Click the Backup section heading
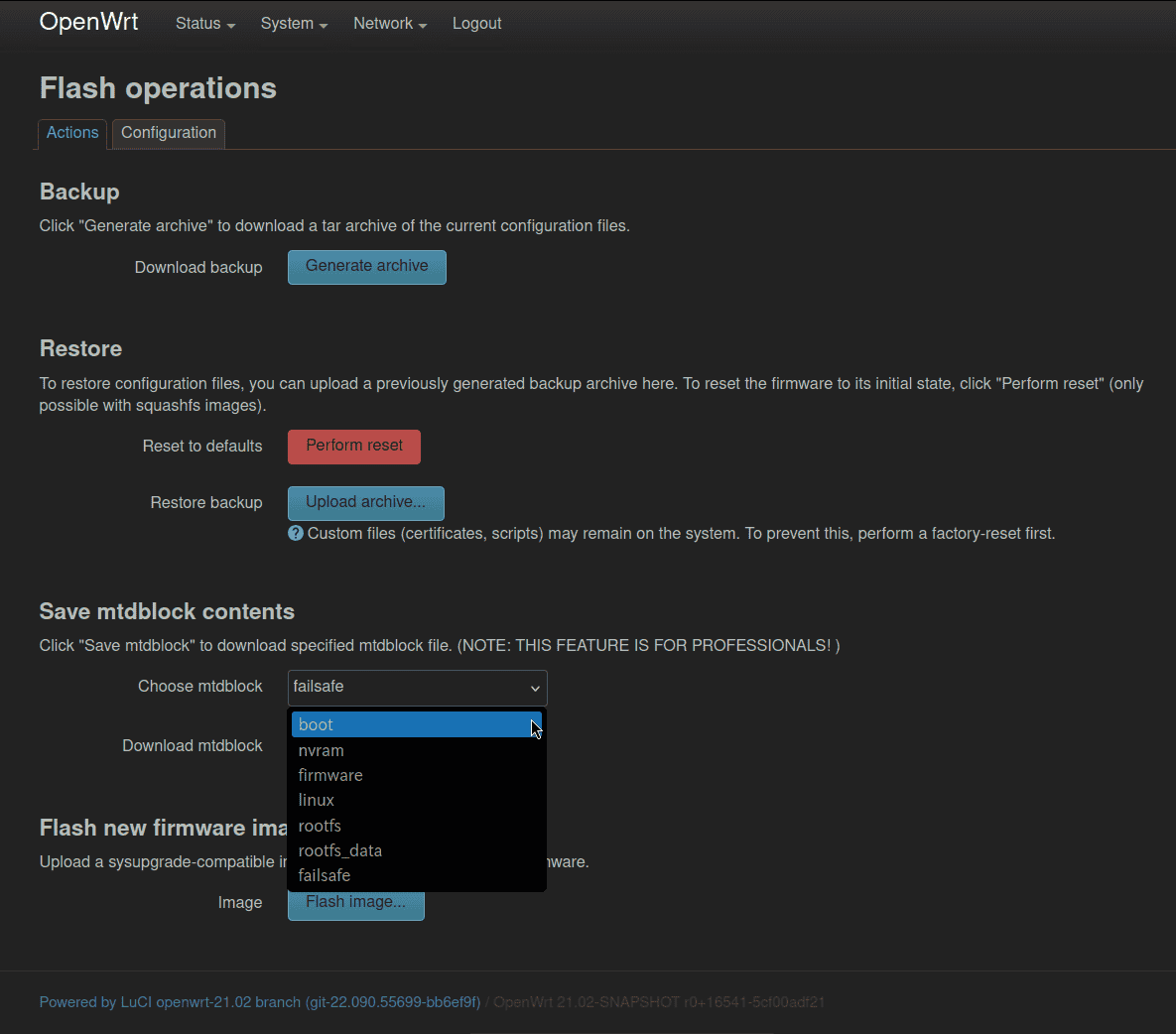 [78, 192]
